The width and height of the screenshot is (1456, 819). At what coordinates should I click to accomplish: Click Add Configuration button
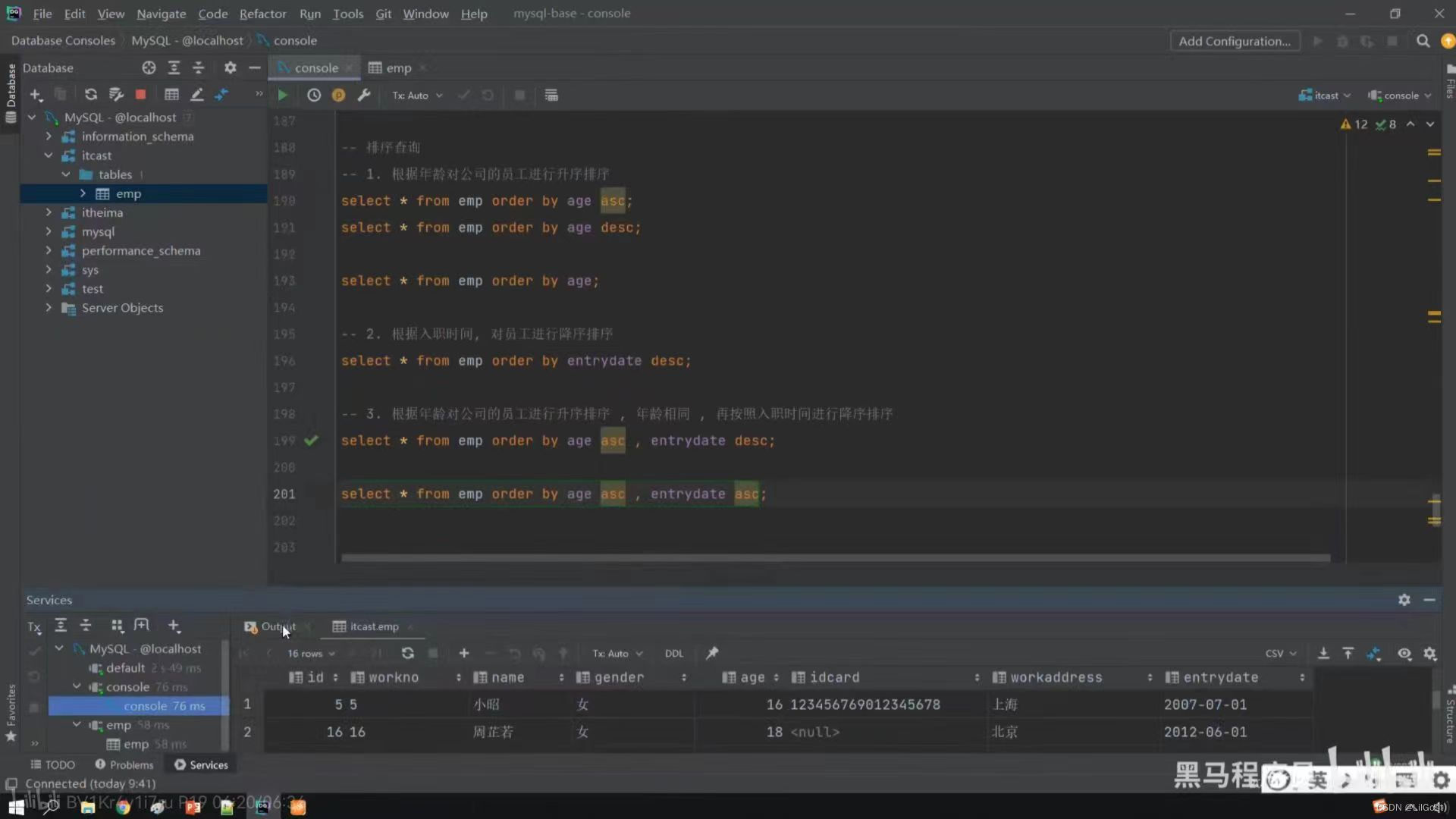1234,42
